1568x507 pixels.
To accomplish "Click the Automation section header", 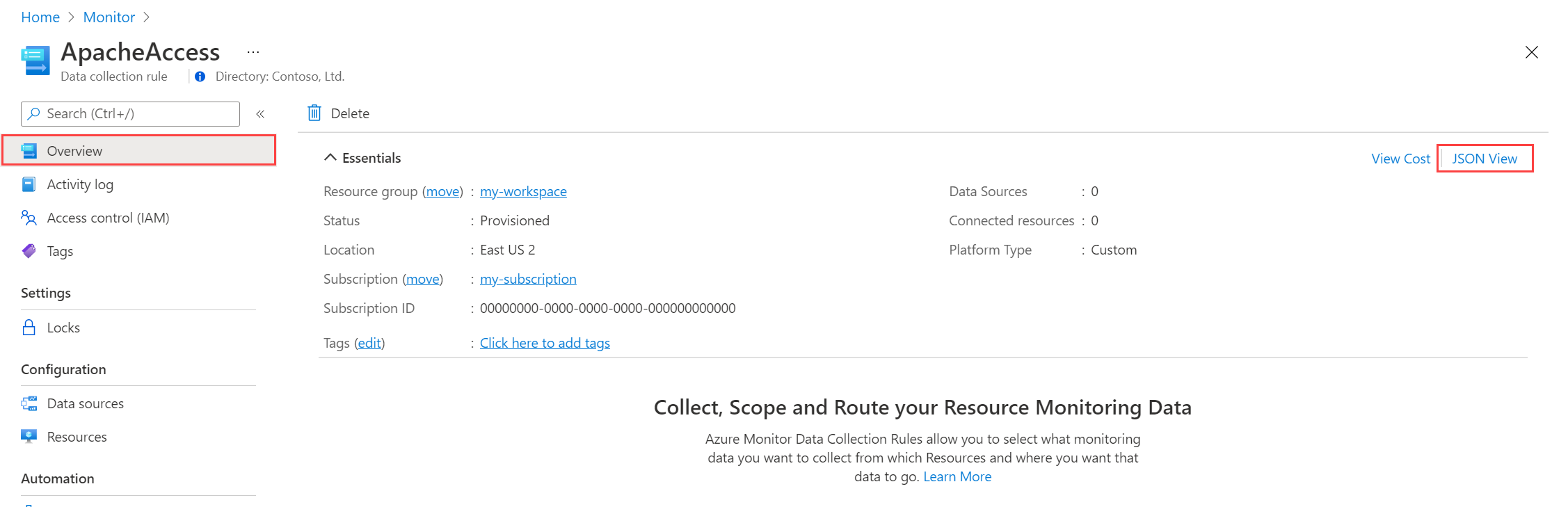I will [x=58, y=478].
